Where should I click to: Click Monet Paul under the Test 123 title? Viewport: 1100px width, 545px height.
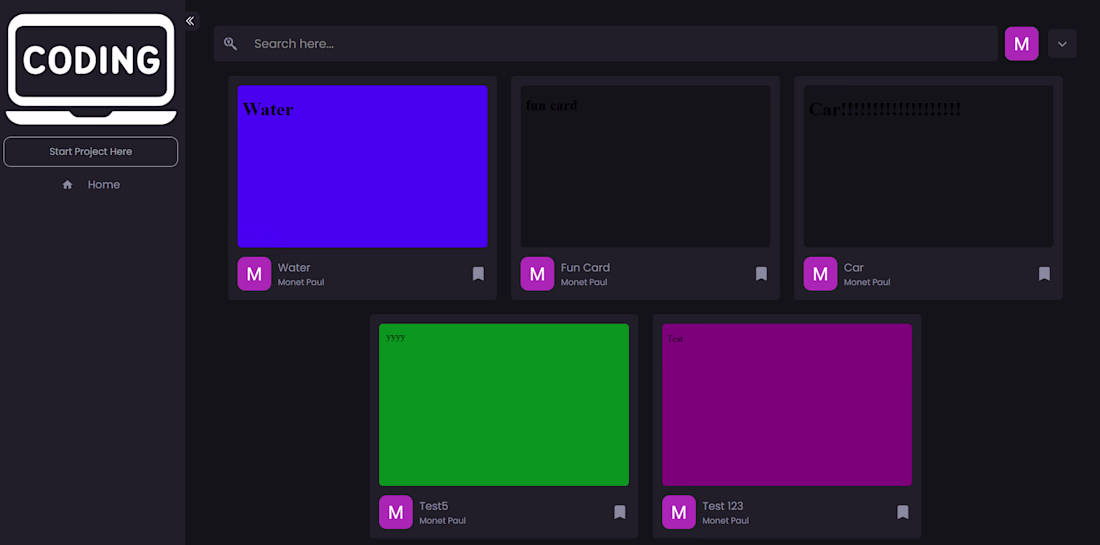point(725,521)
